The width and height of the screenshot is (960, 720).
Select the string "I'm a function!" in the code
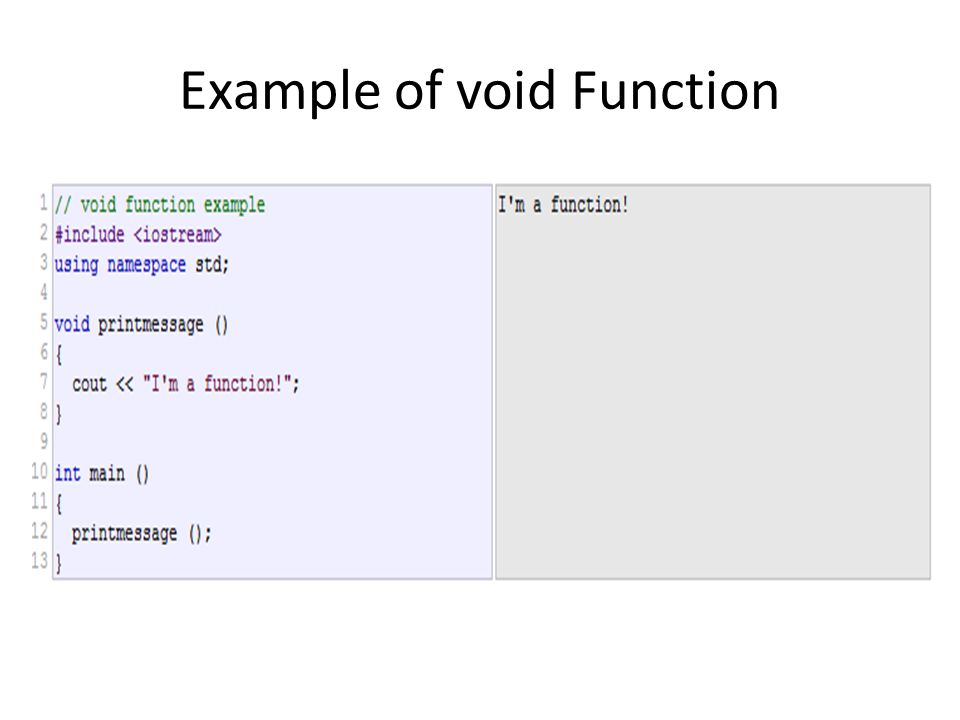pos(217,384)
